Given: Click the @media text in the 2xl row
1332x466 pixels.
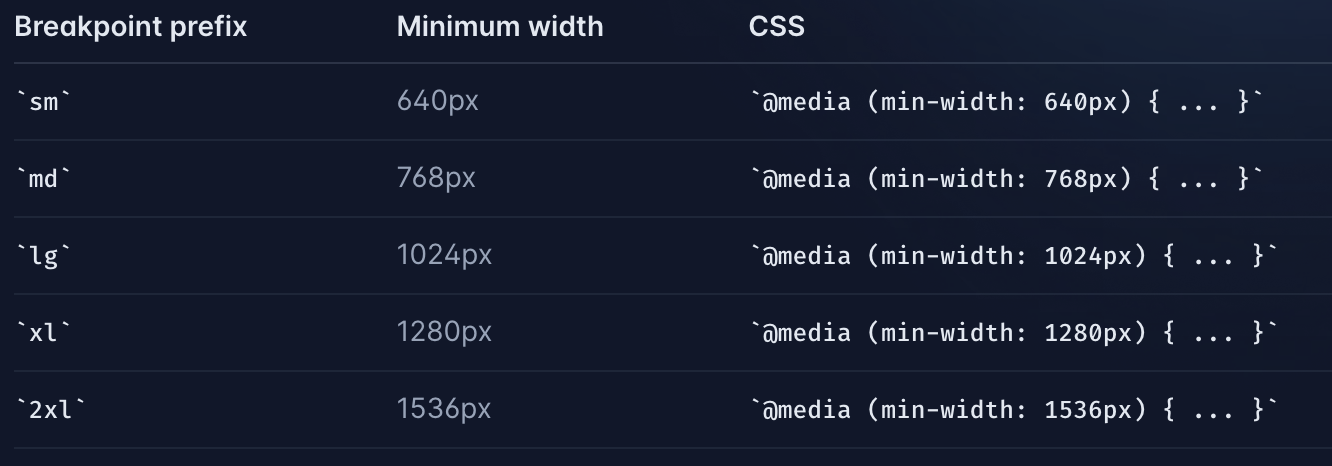Looking at the screenshot, I should pos(805,410).
